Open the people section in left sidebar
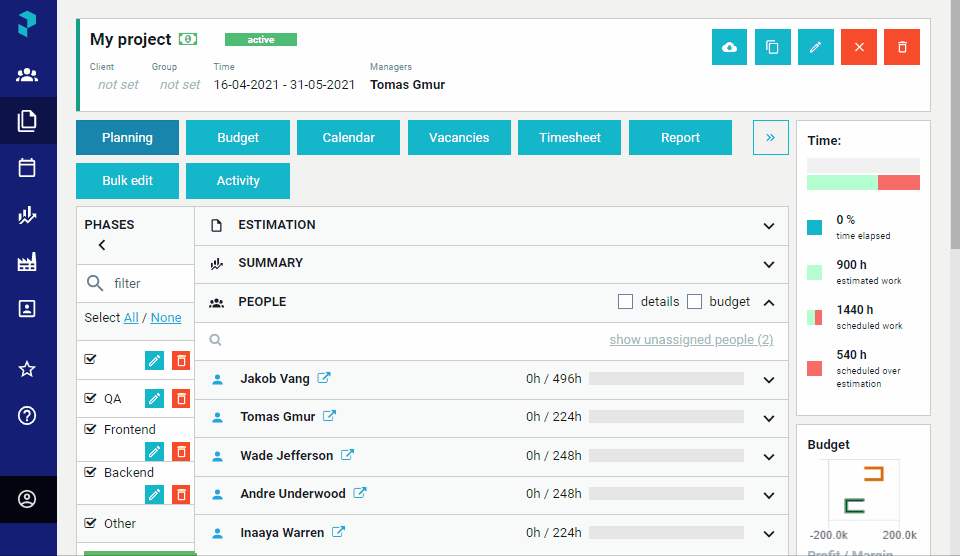 click(x=27, y=75)
